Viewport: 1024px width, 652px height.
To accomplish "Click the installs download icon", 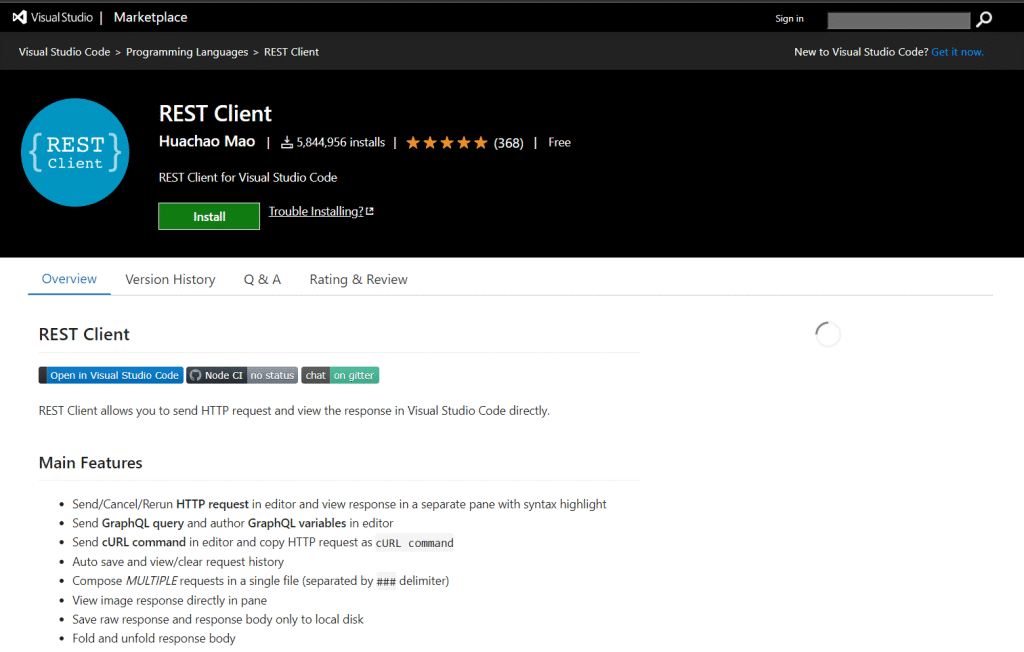I will [286, 142].
